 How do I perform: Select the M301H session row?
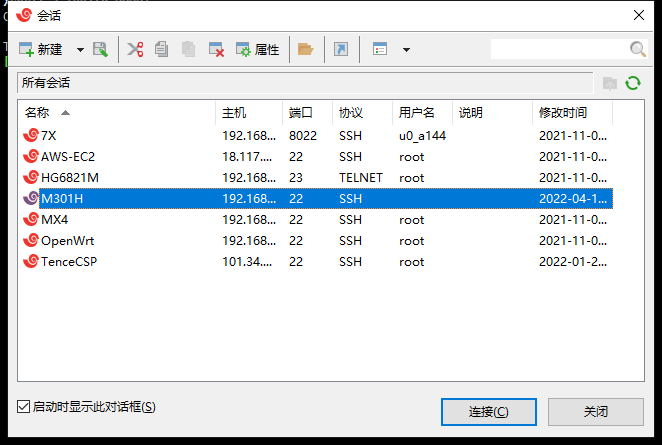point(317,198)
